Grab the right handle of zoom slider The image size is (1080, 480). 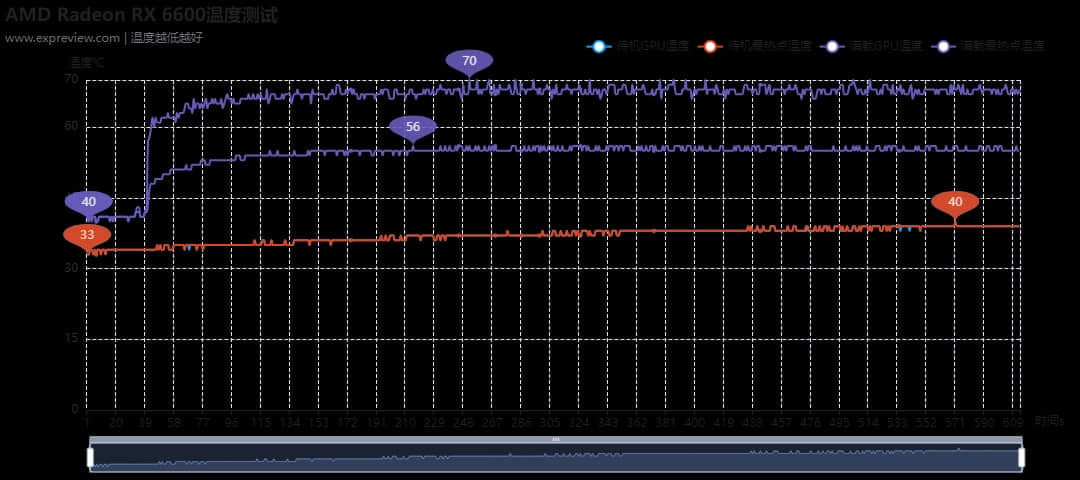[x=1021, y=457]
